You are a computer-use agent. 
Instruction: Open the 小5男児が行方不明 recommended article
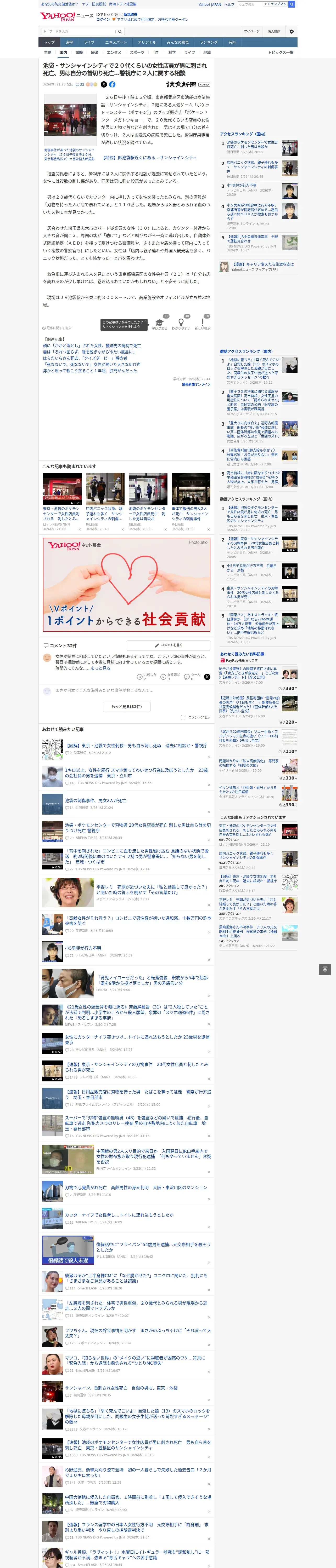pyautogui.click(x=83, y=948)
